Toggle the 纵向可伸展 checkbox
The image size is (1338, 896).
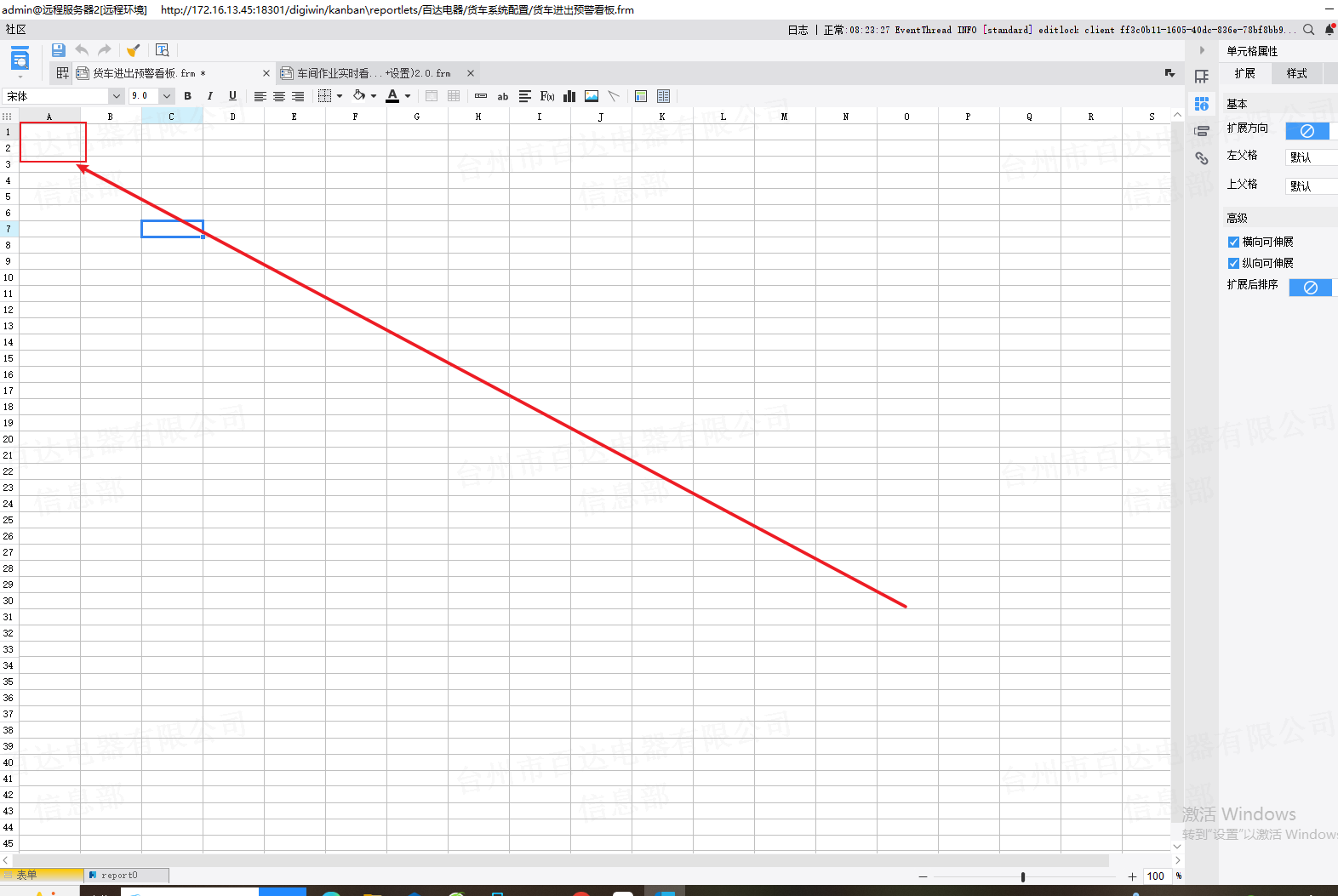(1233, 264)
